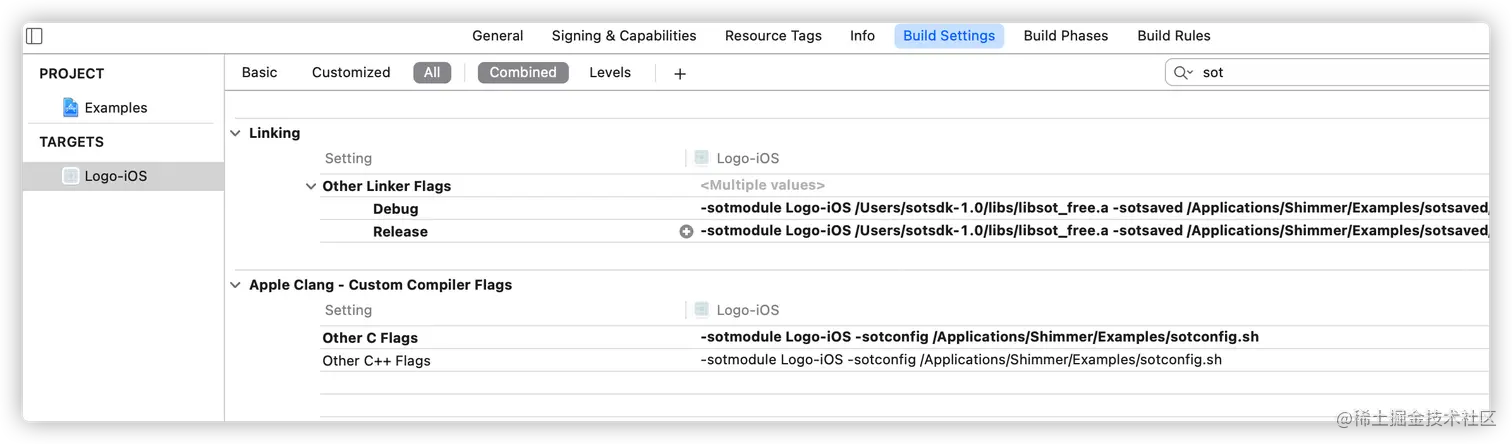Switch view to Levels
This screenshot has height=444, width=1512.
(x=610, y=72)
